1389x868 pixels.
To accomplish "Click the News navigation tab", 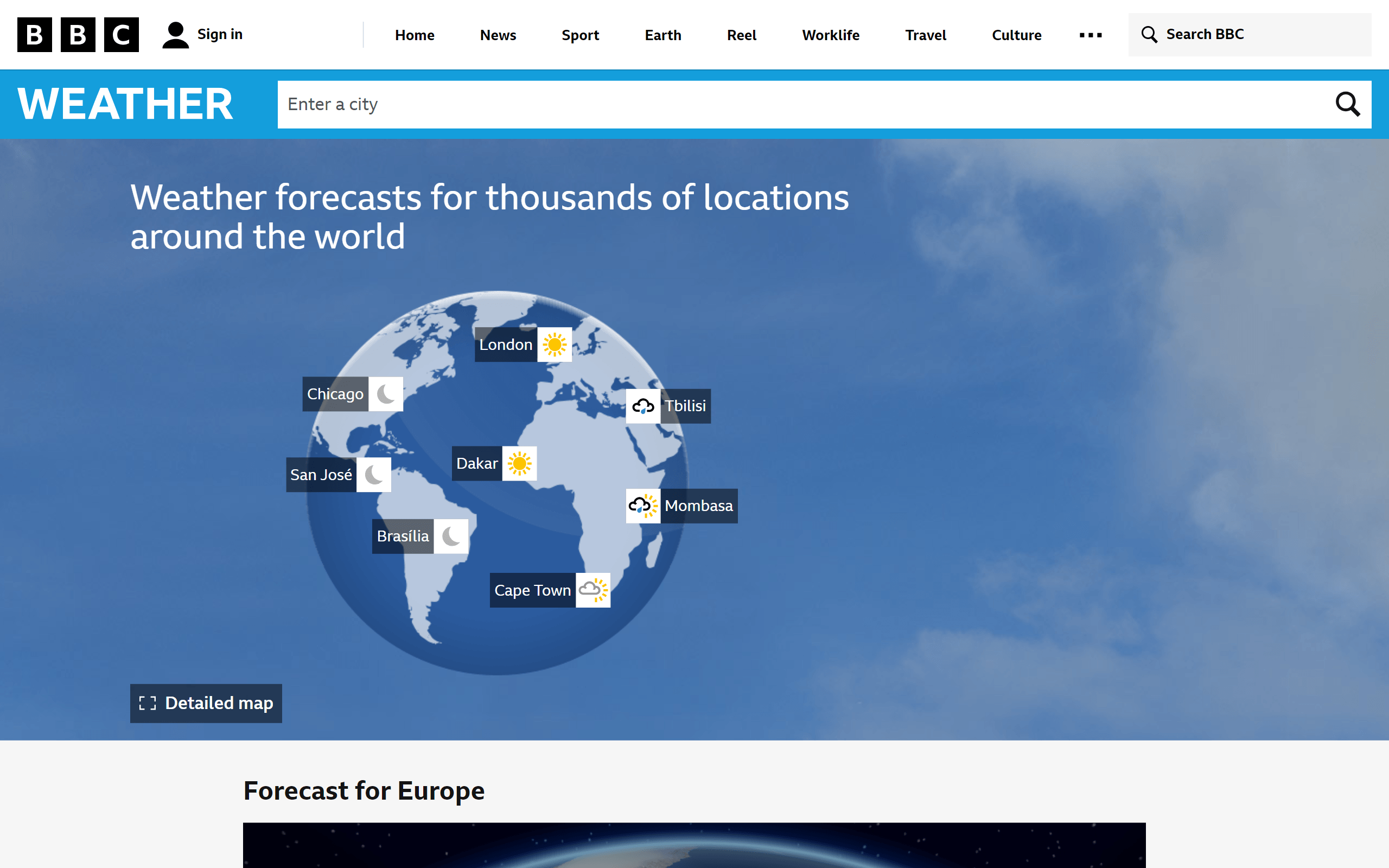I will [x=498, y=34].
